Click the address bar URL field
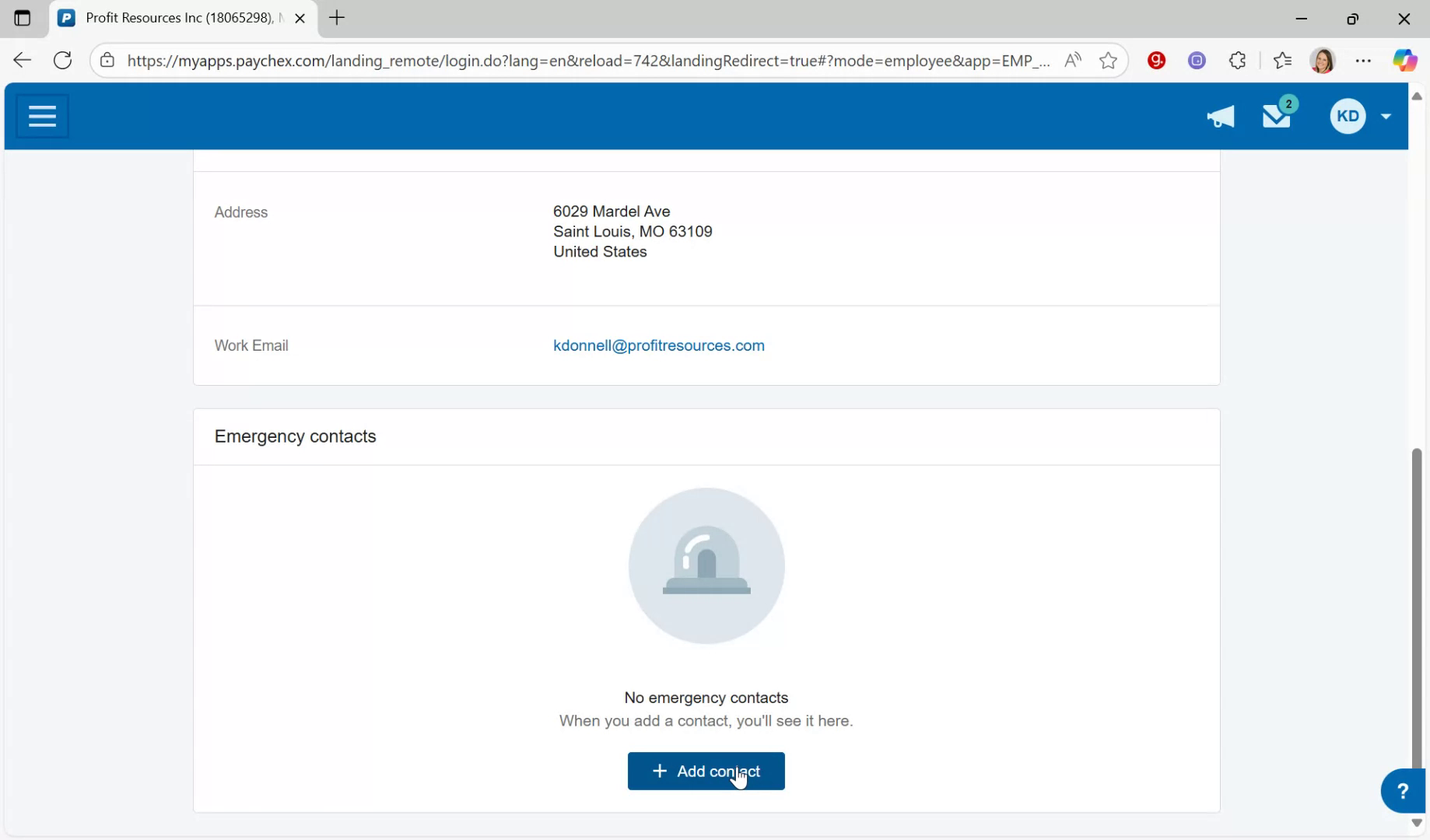This screenshot has height=840, width=1430. coord(587,61)
